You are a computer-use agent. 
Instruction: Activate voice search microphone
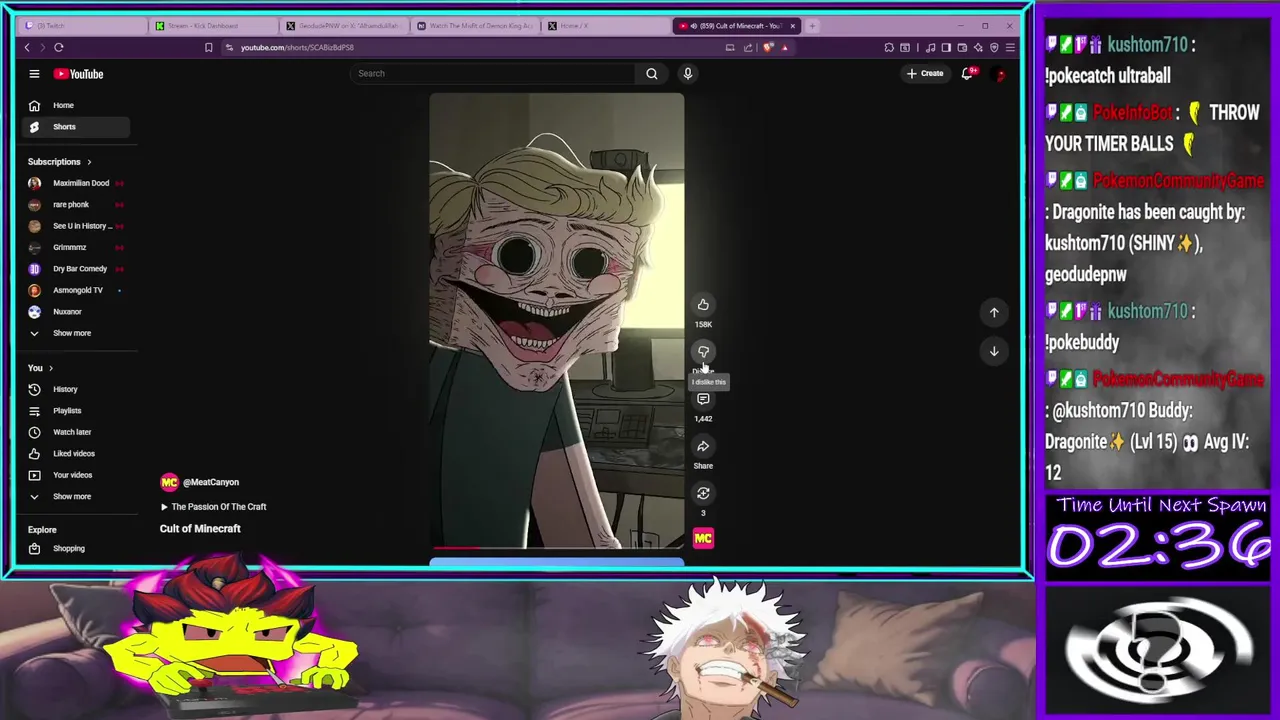pyautogui.click(x=687, y=73)
